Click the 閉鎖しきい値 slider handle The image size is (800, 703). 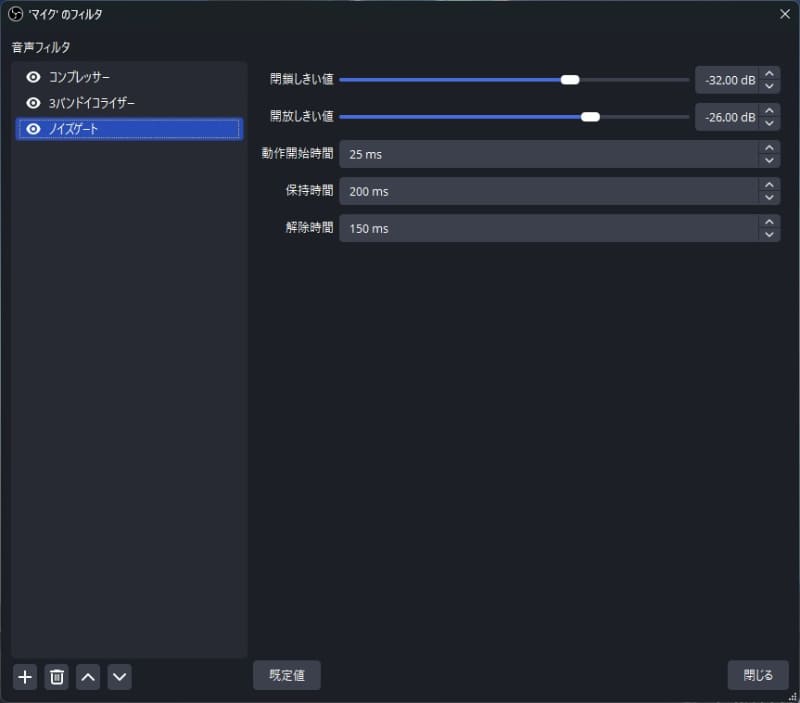click(x=570, y=78)
